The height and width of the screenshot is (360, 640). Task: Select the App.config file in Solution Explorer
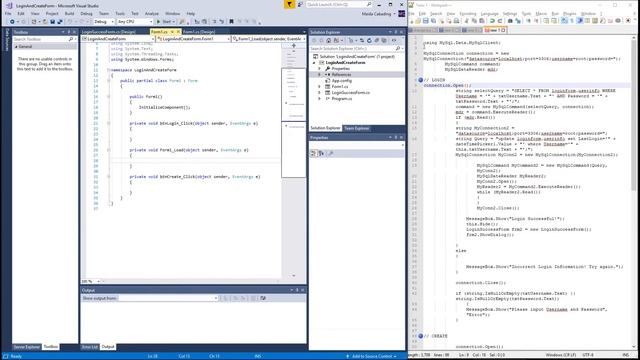click(342, 81)
